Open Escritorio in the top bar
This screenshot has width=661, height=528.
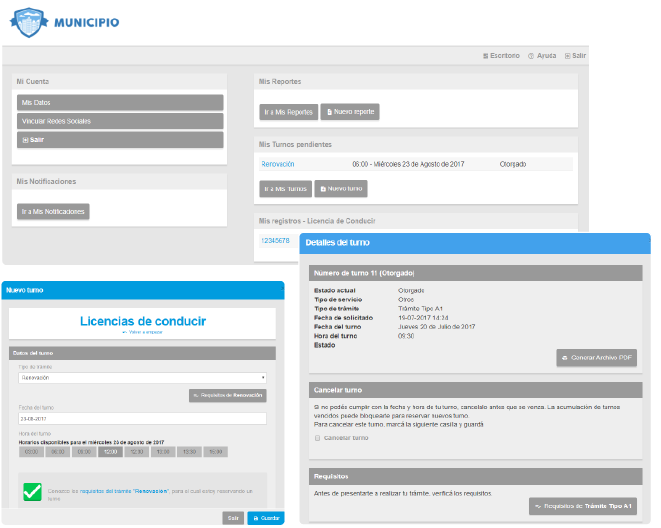tap(501, 56)
